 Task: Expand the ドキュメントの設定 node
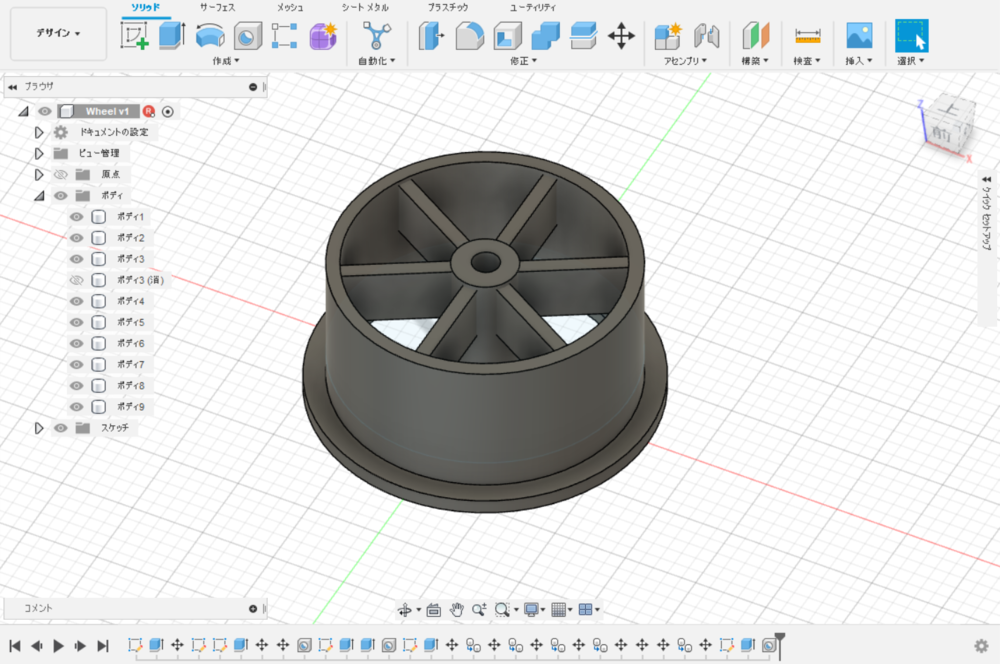click(39, 132)
